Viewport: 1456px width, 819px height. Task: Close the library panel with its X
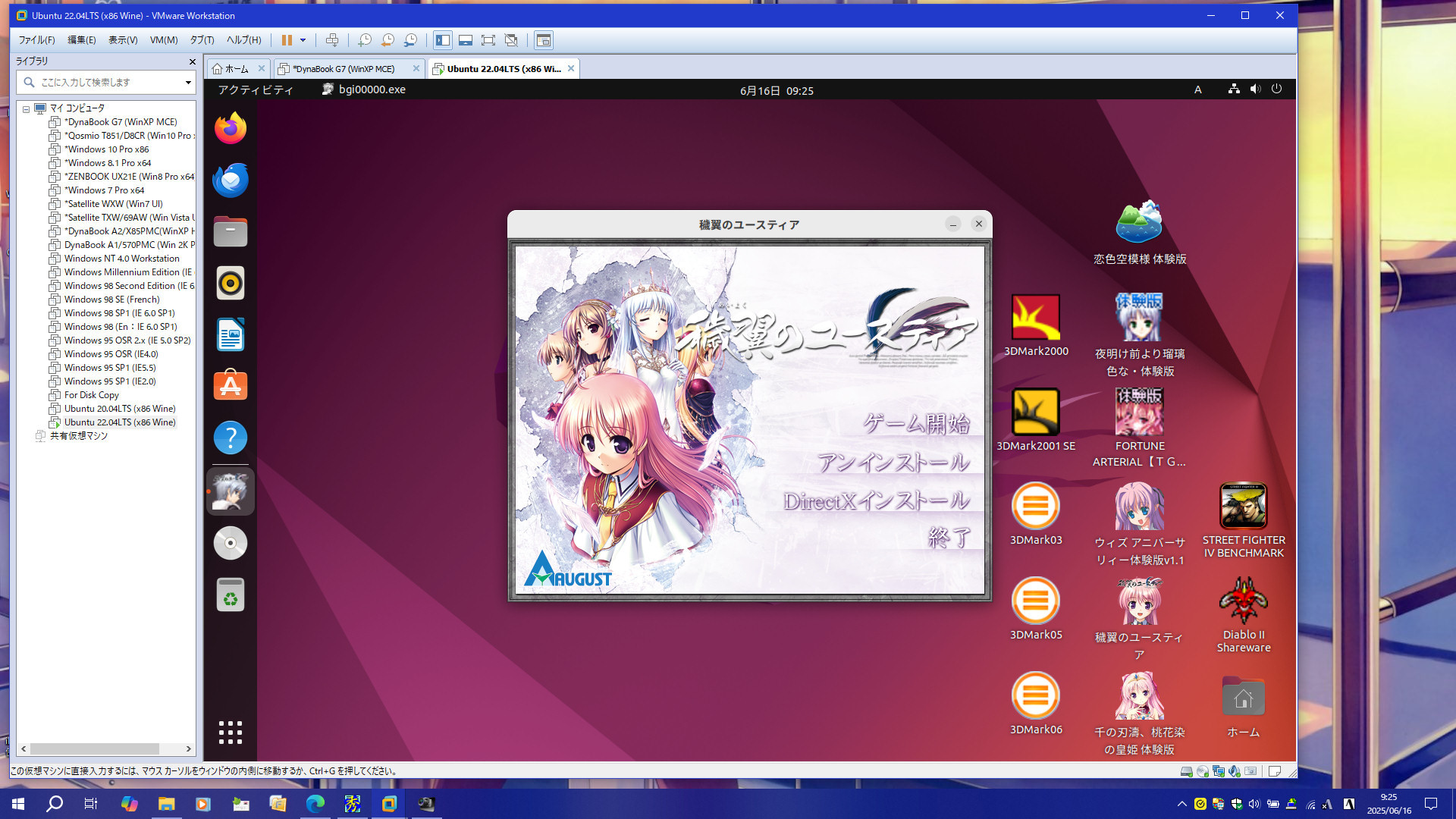[x=192, y=61]
